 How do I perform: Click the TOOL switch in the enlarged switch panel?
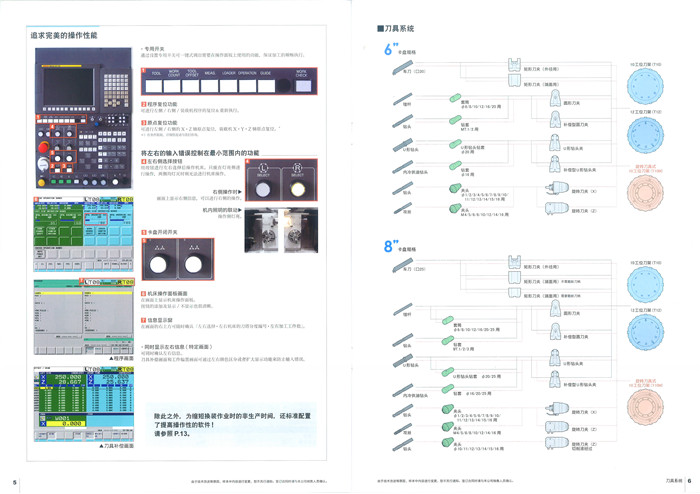click(x=154, y=86)
